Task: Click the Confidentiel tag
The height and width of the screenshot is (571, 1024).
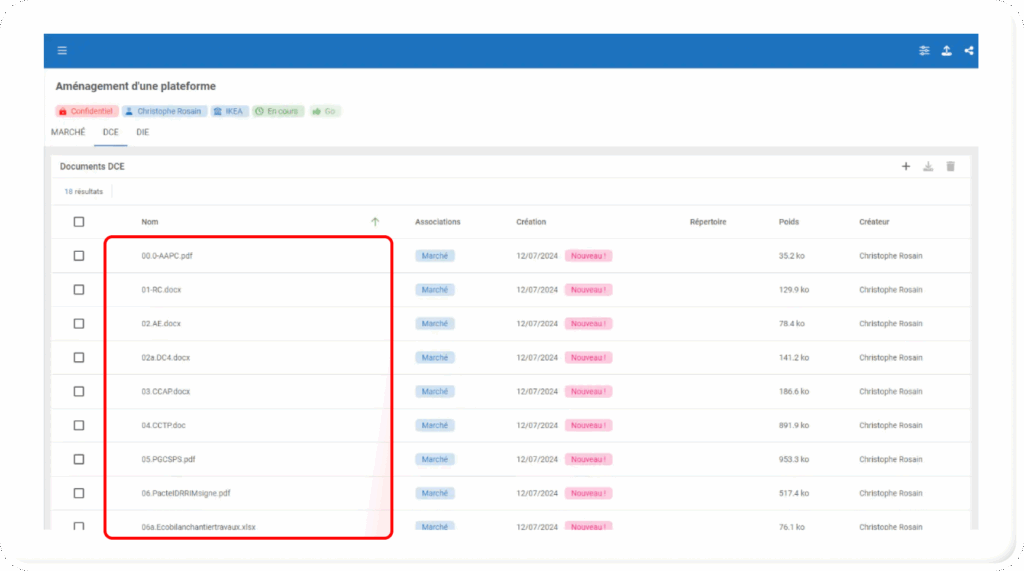Action: (x=87, y=111)
